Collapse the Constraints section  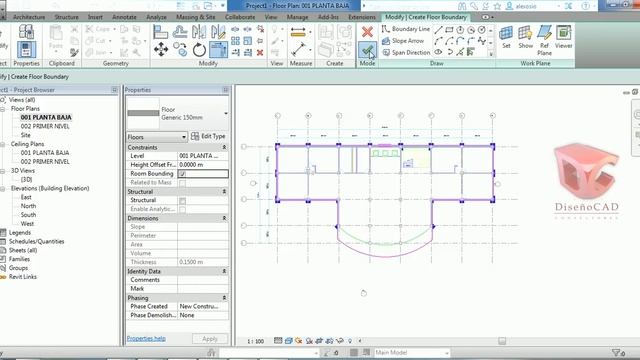(224, 147)
